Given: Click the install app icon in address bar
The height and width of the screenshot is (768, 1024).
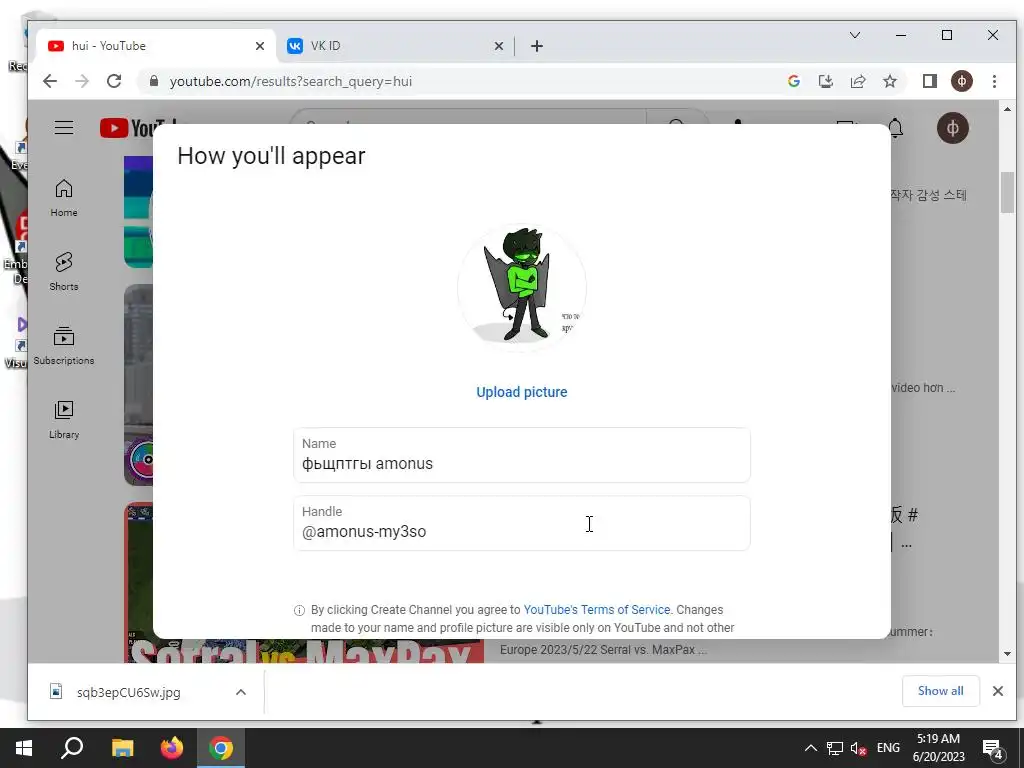Looking at the screenshot, I should (825, 81).
